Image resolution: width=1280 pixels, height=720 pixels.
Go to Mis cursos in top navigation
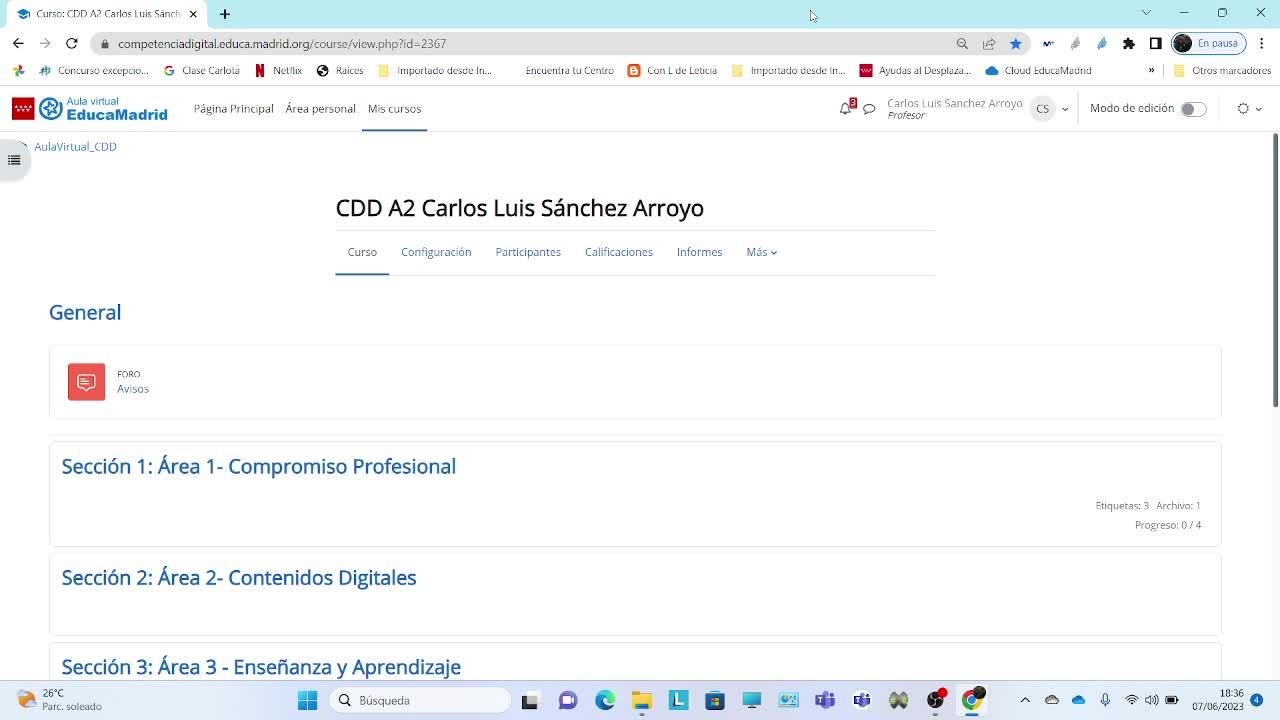tap(394, 109)
